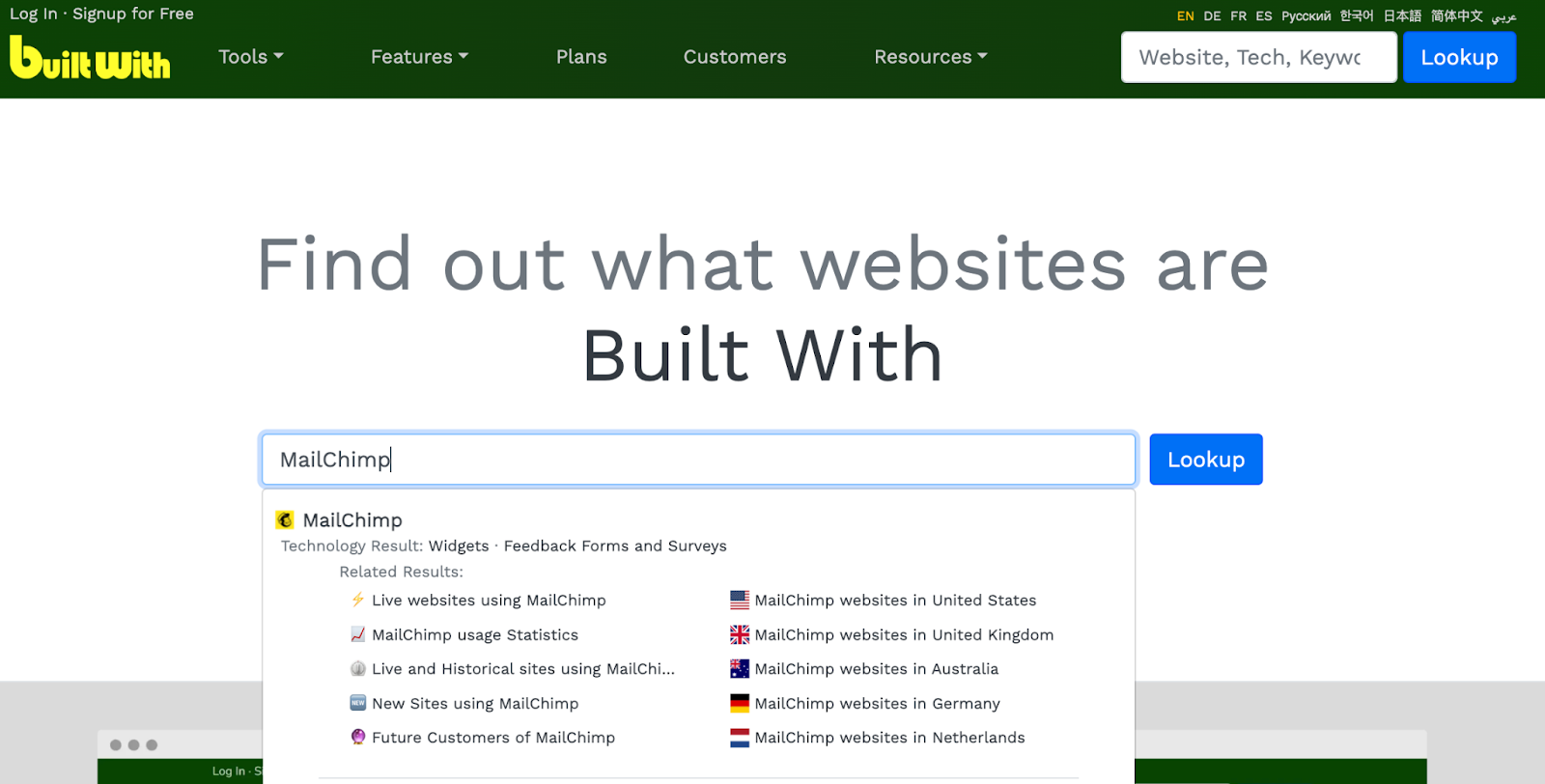
Task: Click the header Website, Tech, Keyword search field
Action: tap(1258, 57)
